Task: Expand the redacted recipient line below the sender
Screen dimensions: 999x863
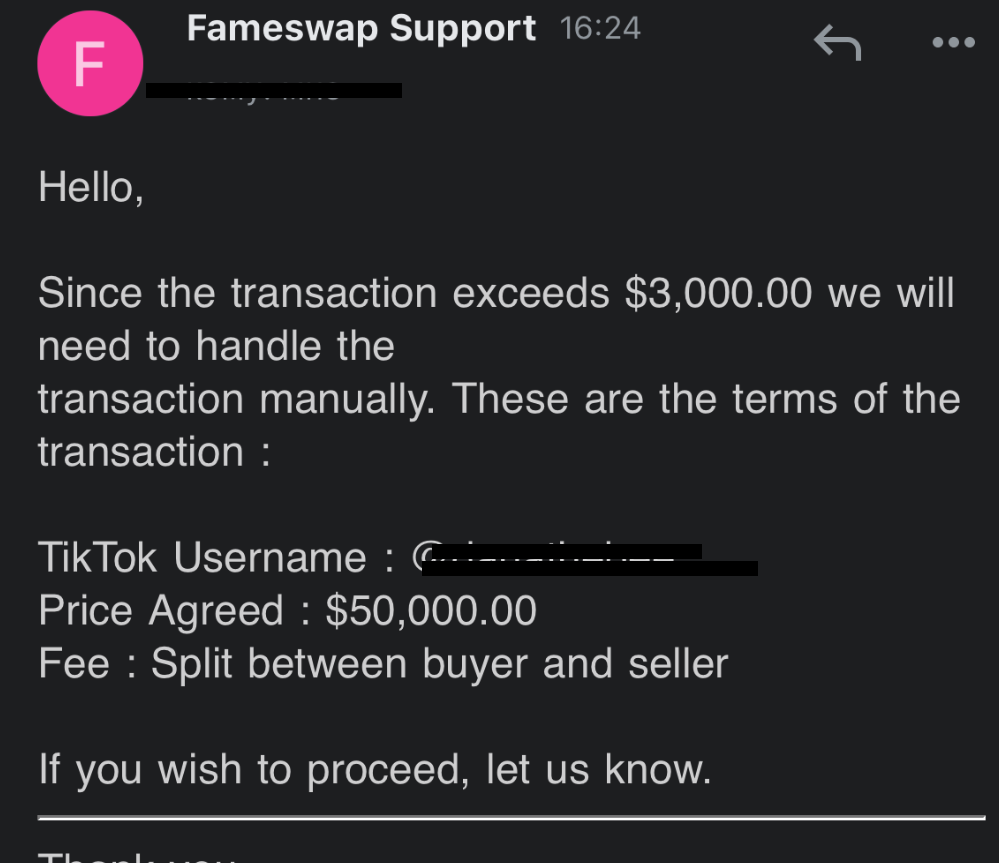Action: (x=274, y=90)
